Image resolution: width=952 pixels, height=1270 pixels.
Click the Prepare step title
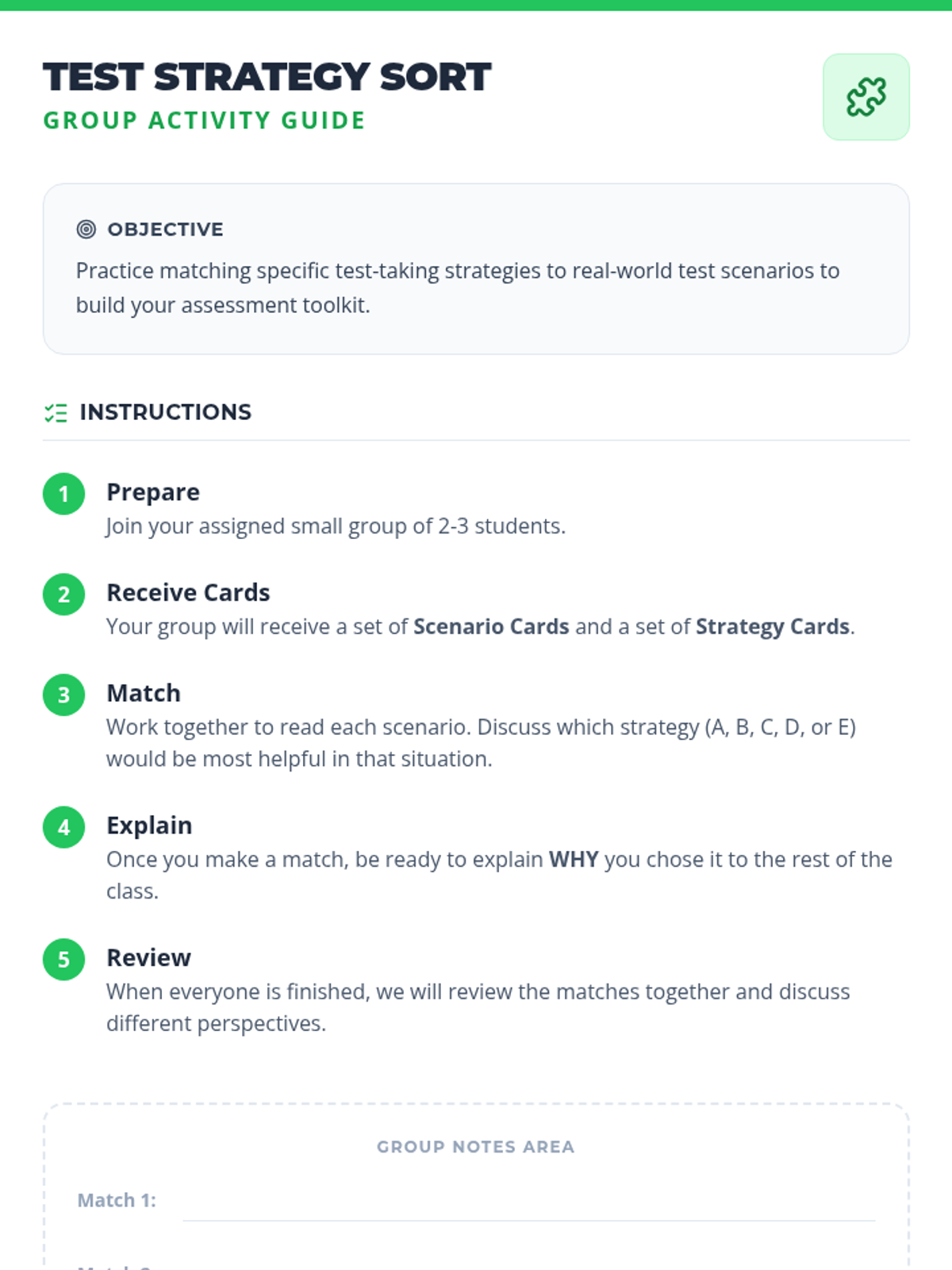(x=153, y=492)
